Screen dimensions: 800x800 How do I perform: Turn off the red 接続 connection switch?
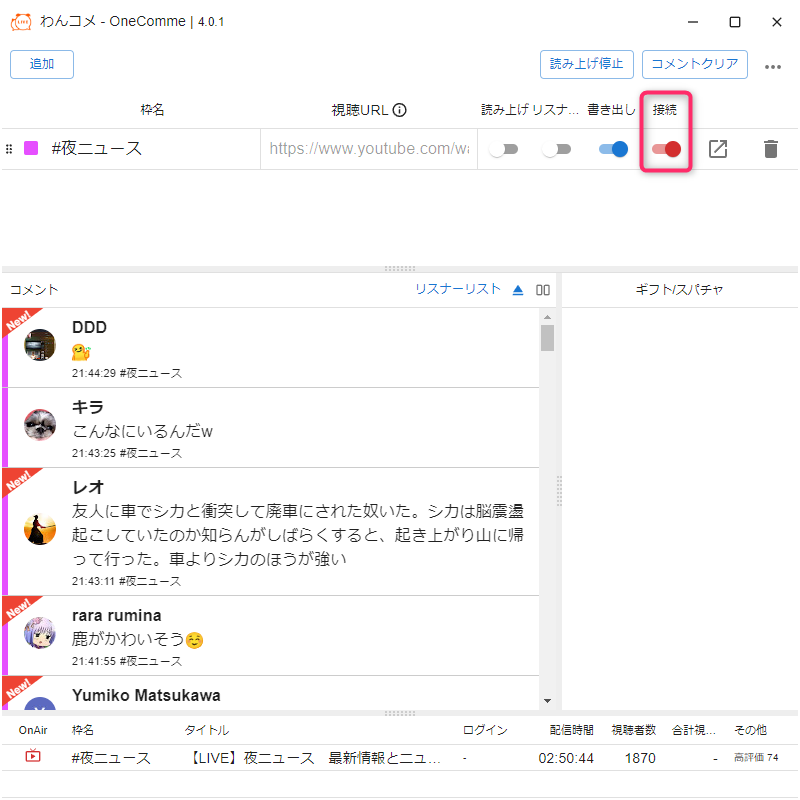click(x=666, y=149)
